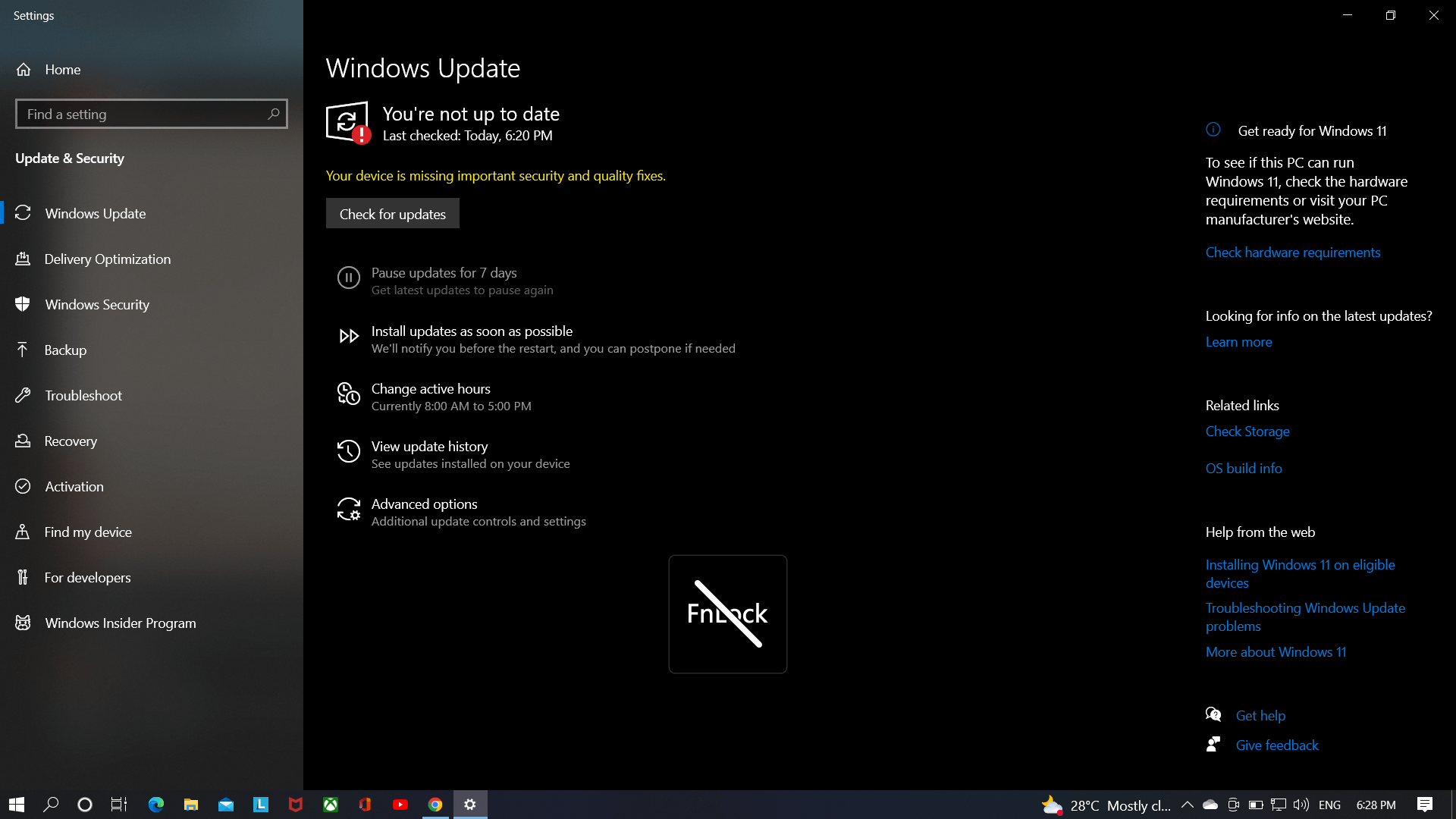Viewport: 1456px width, 819px height.
Task: Click the Learn more link
Action: [1239, 342]
